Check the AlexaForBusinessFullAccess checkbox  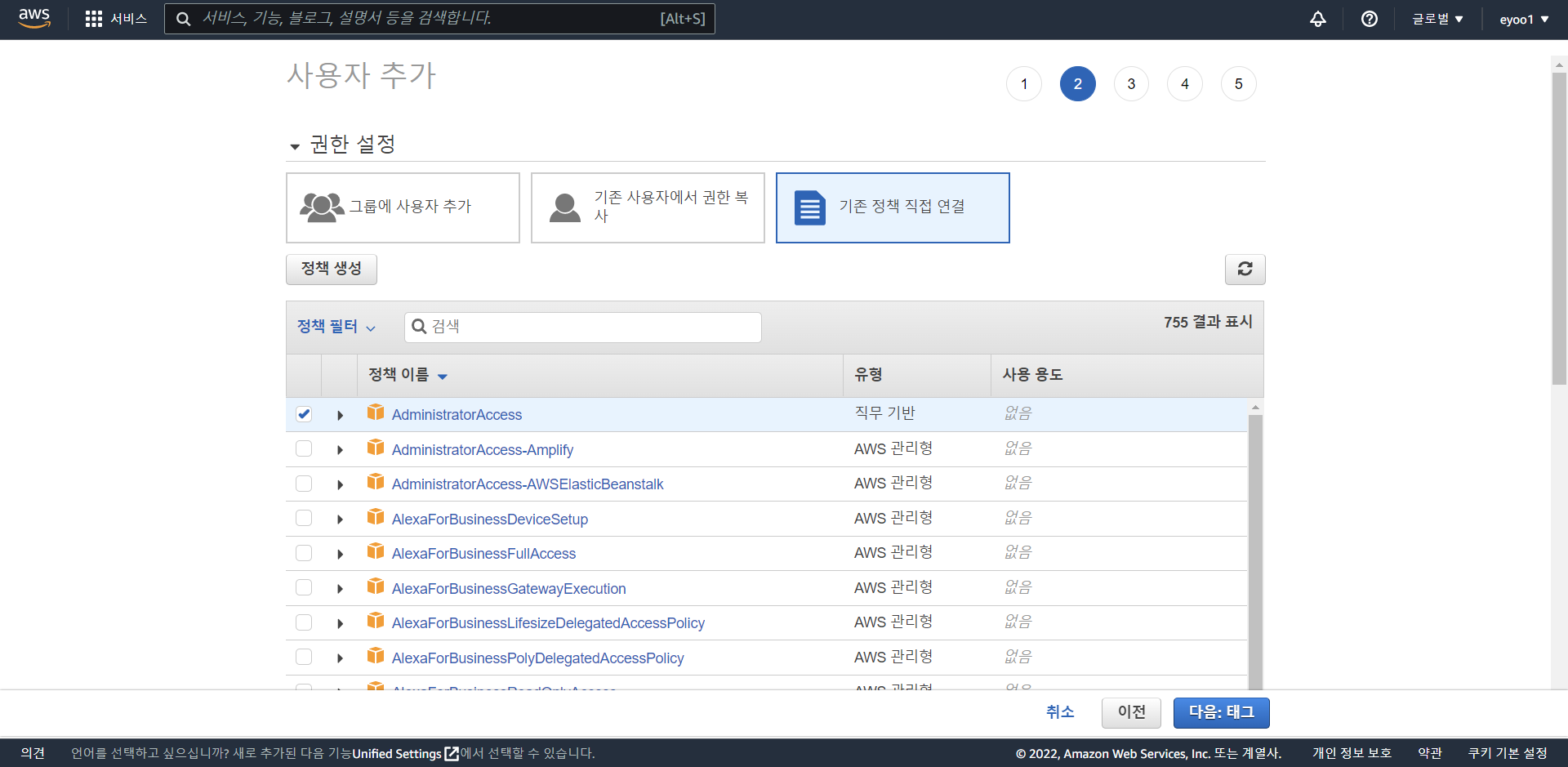point(304,553)
